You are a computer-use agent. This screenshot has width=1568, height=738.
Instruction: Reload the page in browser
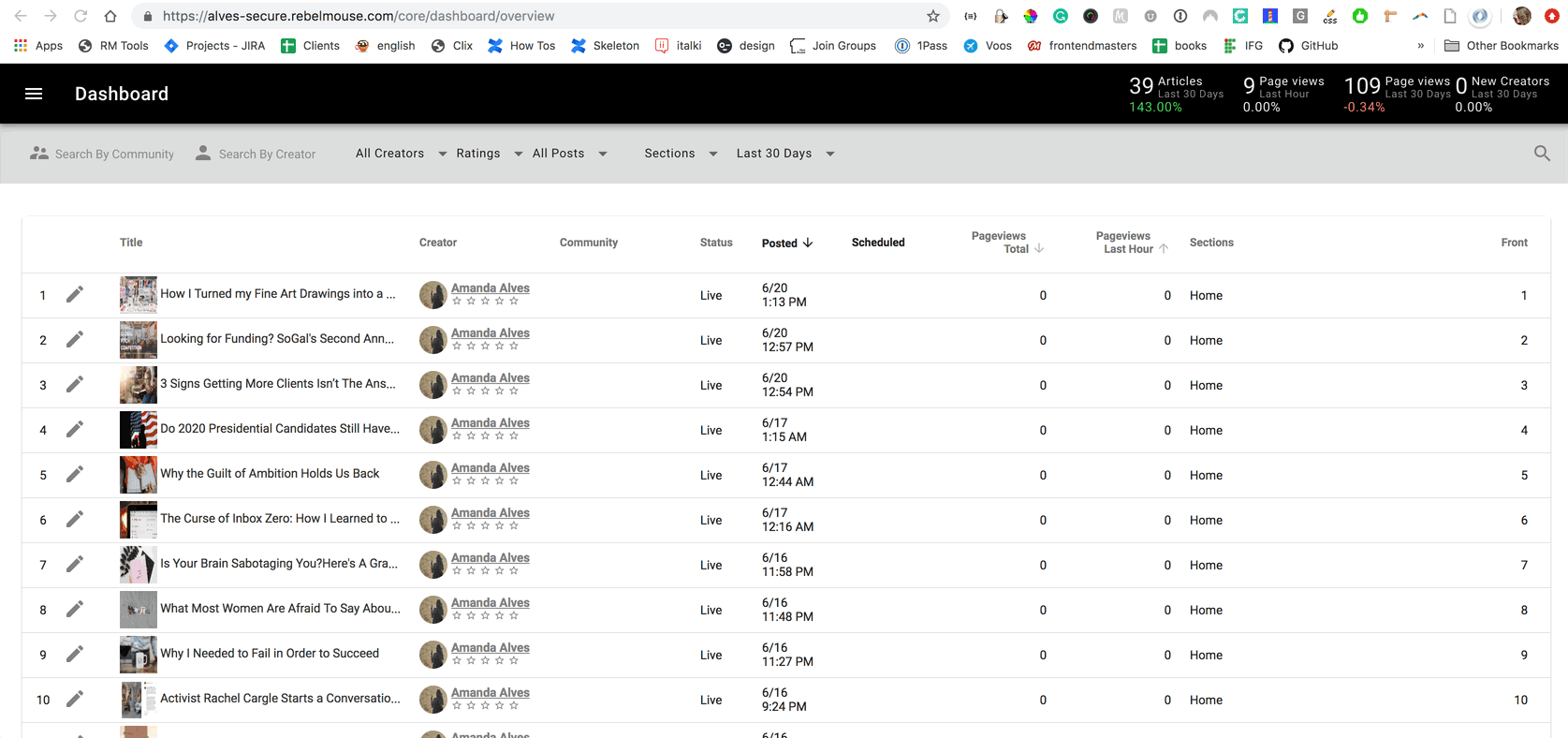81,16
